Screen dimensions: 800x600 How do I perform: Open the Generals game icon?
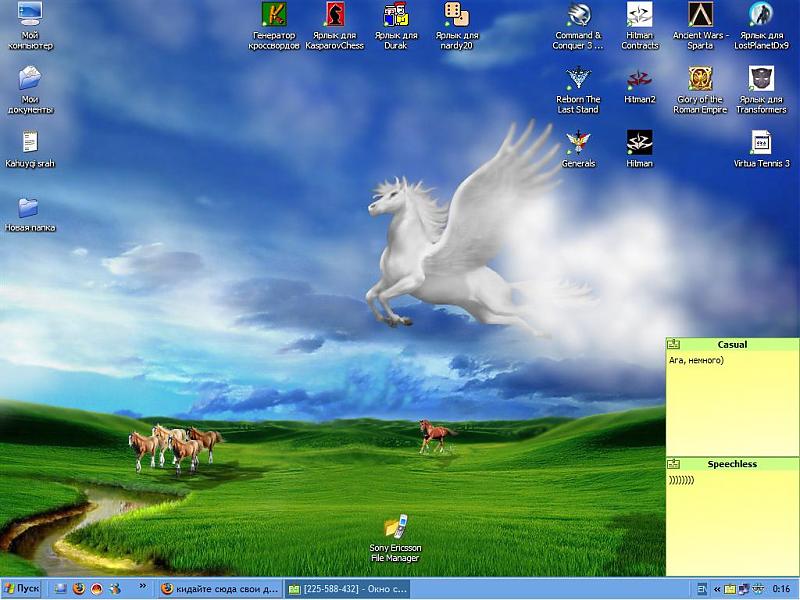(x=578, y=142)
